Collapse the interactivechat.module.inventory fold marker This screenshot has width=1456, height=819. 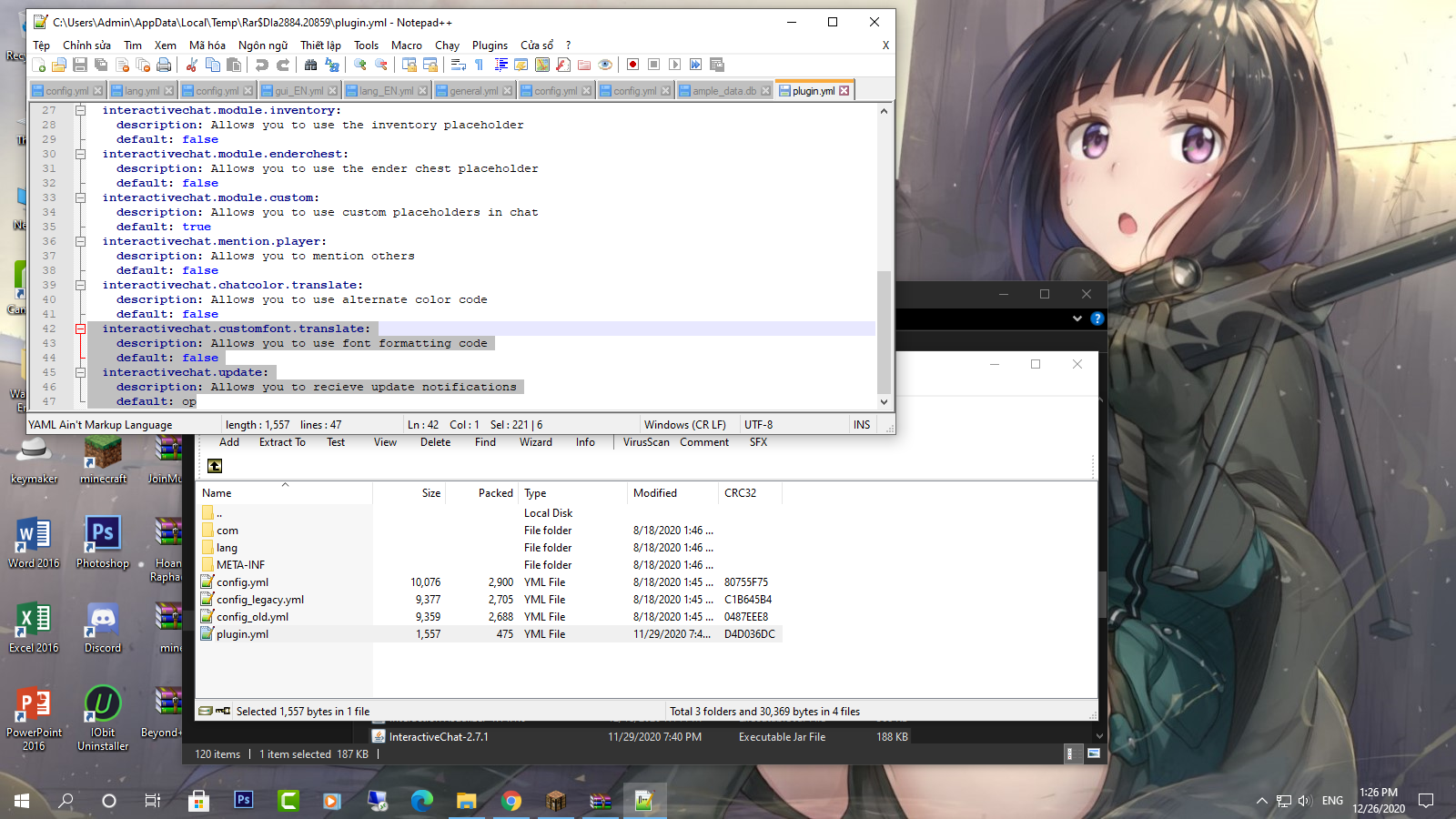click(x=80, y=110)
